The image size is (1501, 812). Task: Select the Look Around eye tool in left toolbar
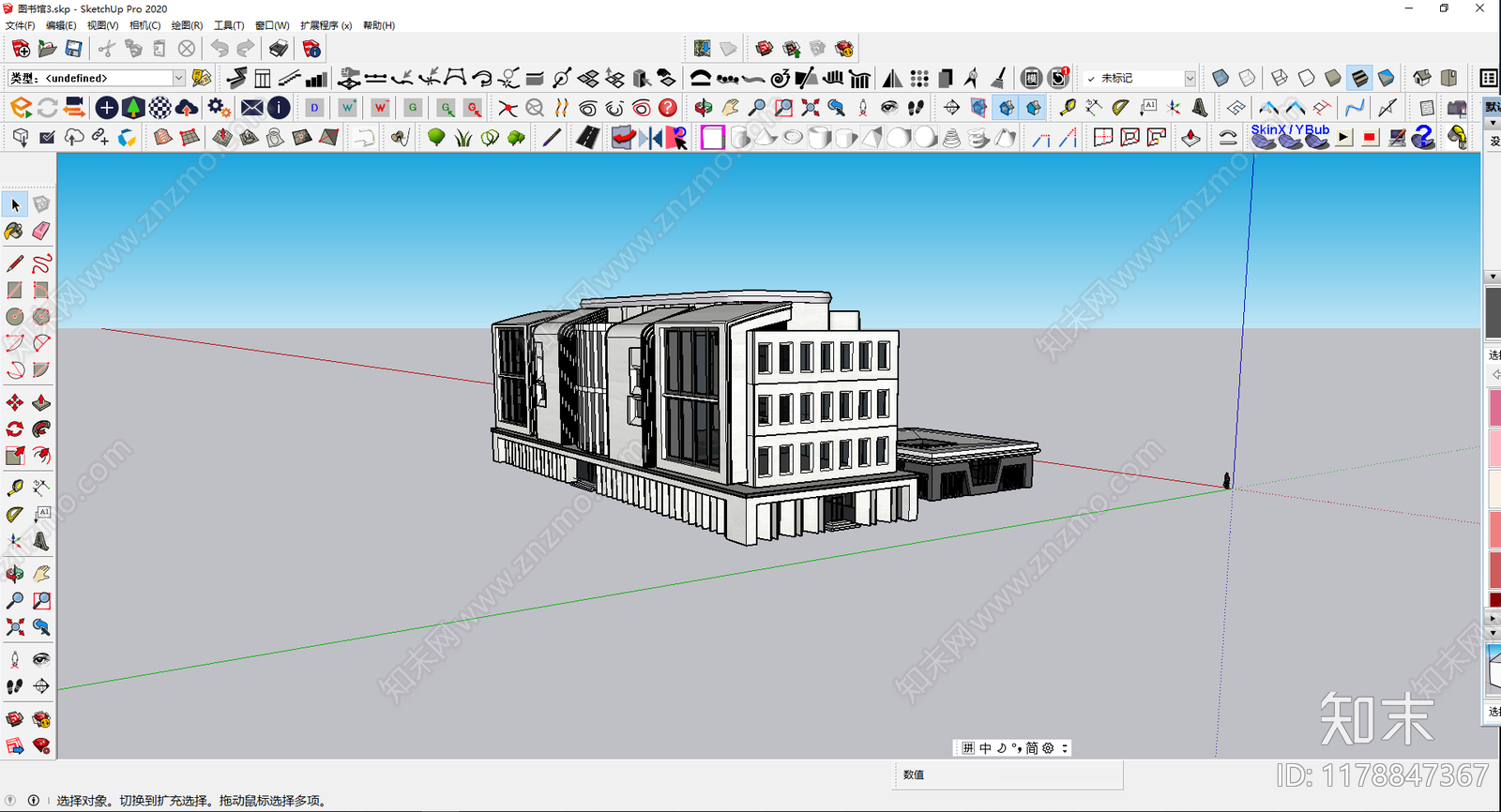tap(41, 659)
